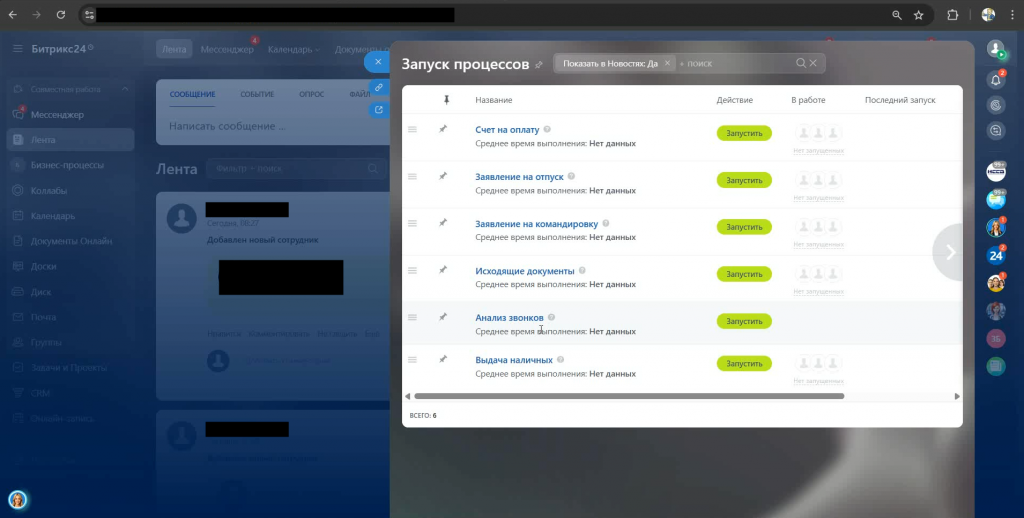Open row menu for Счет на оплату
Viewport: 1024px width, 518px height.
412,129
